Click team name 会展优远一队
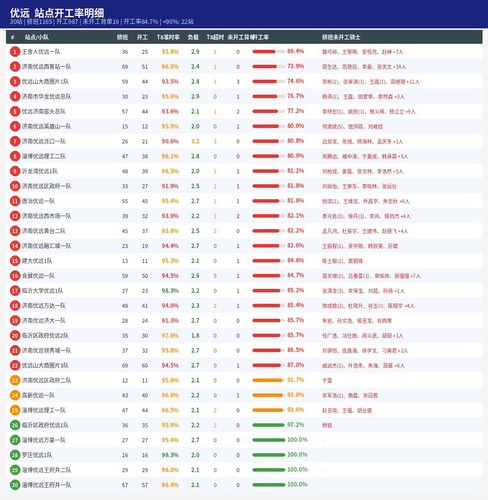488x500 pixels. point(38,276)
